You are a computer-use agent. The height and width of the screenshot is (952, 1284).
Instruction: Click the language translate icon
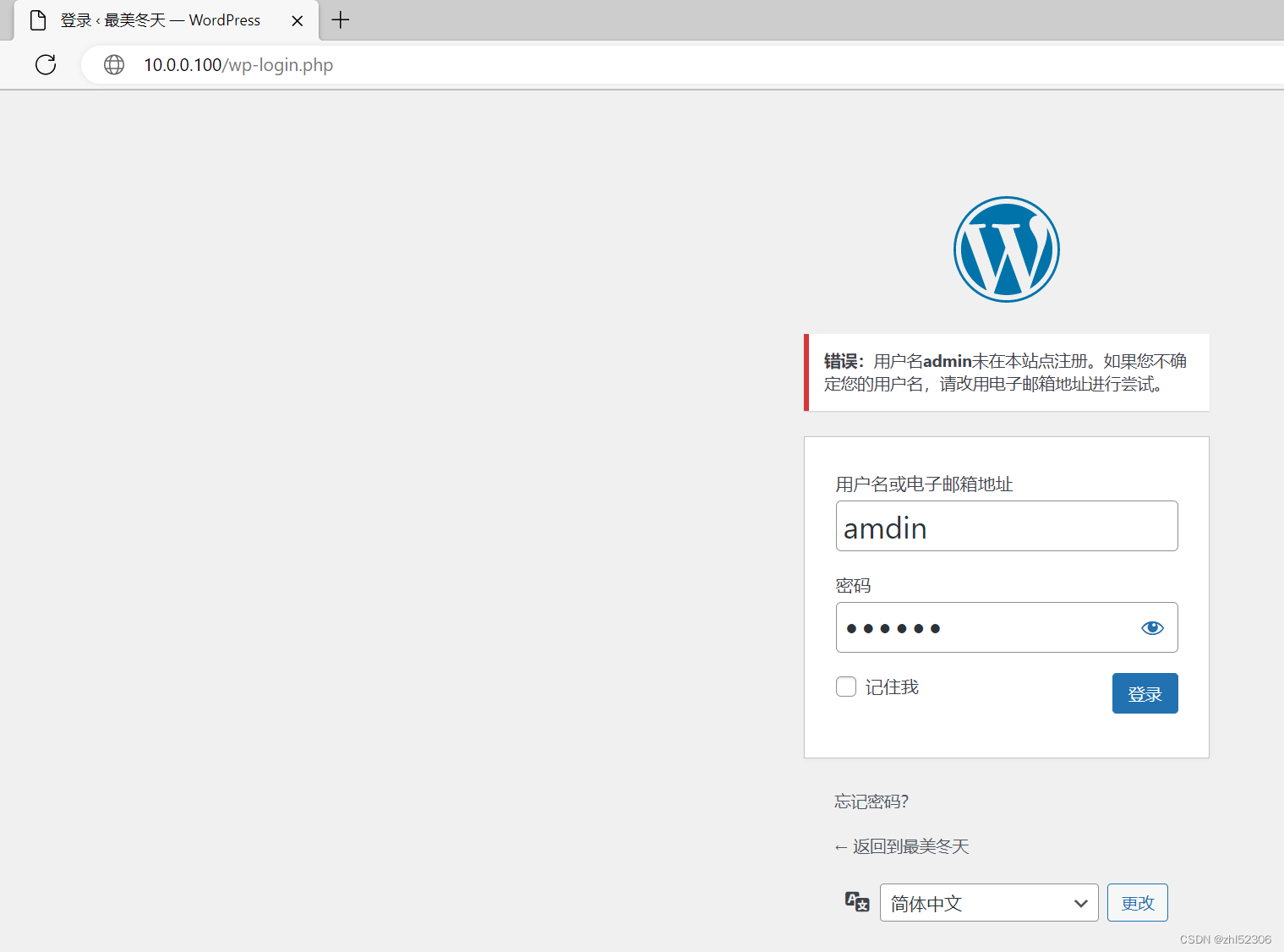[x=857, y=902]
